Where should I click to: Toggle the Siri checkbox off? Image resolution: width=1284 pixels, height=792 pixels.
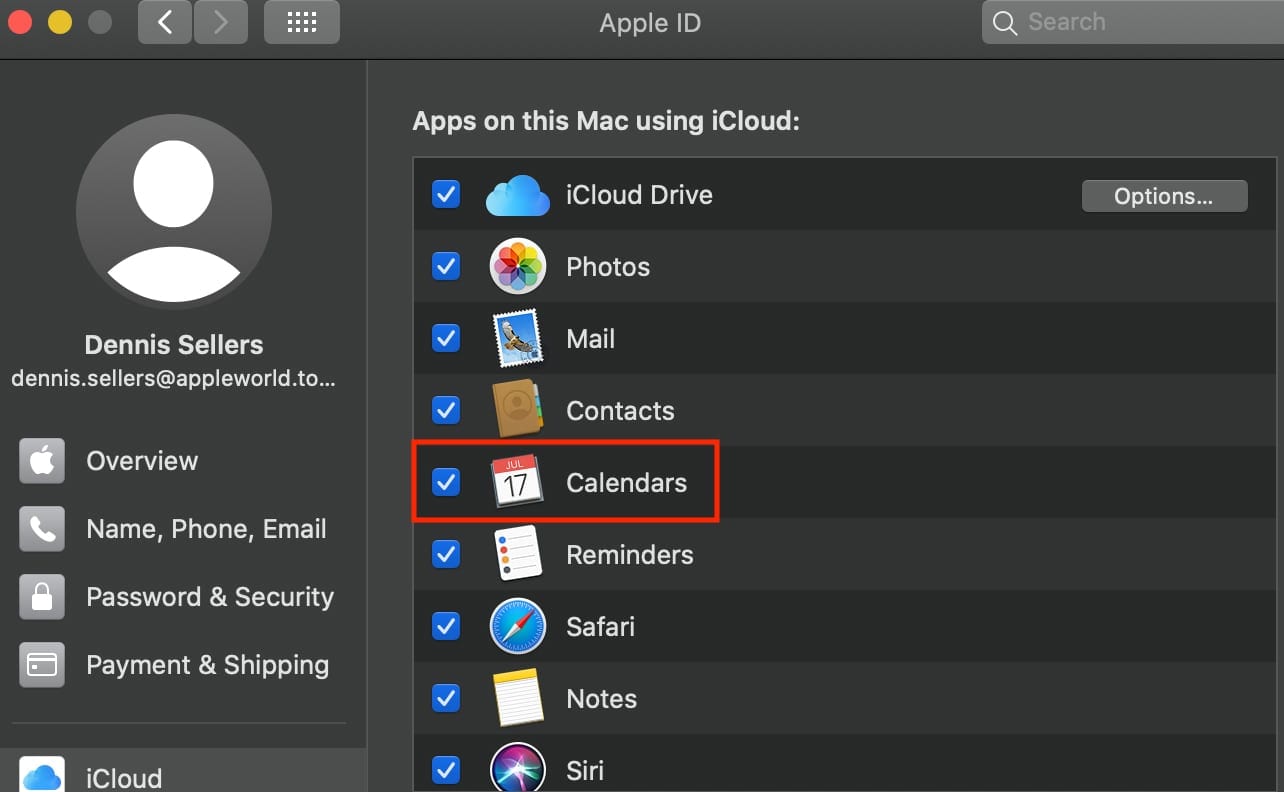point(446,770)
